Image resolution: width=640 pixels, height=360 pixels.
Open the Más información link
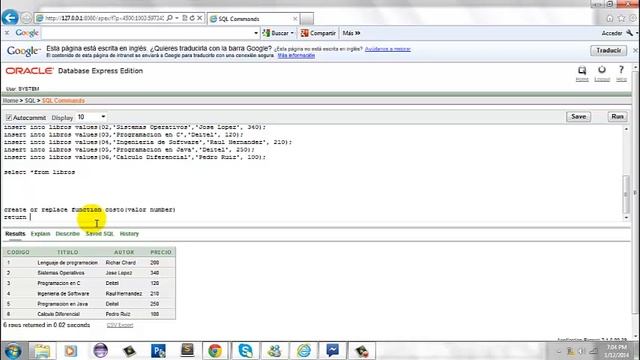(x=296, y=56)
